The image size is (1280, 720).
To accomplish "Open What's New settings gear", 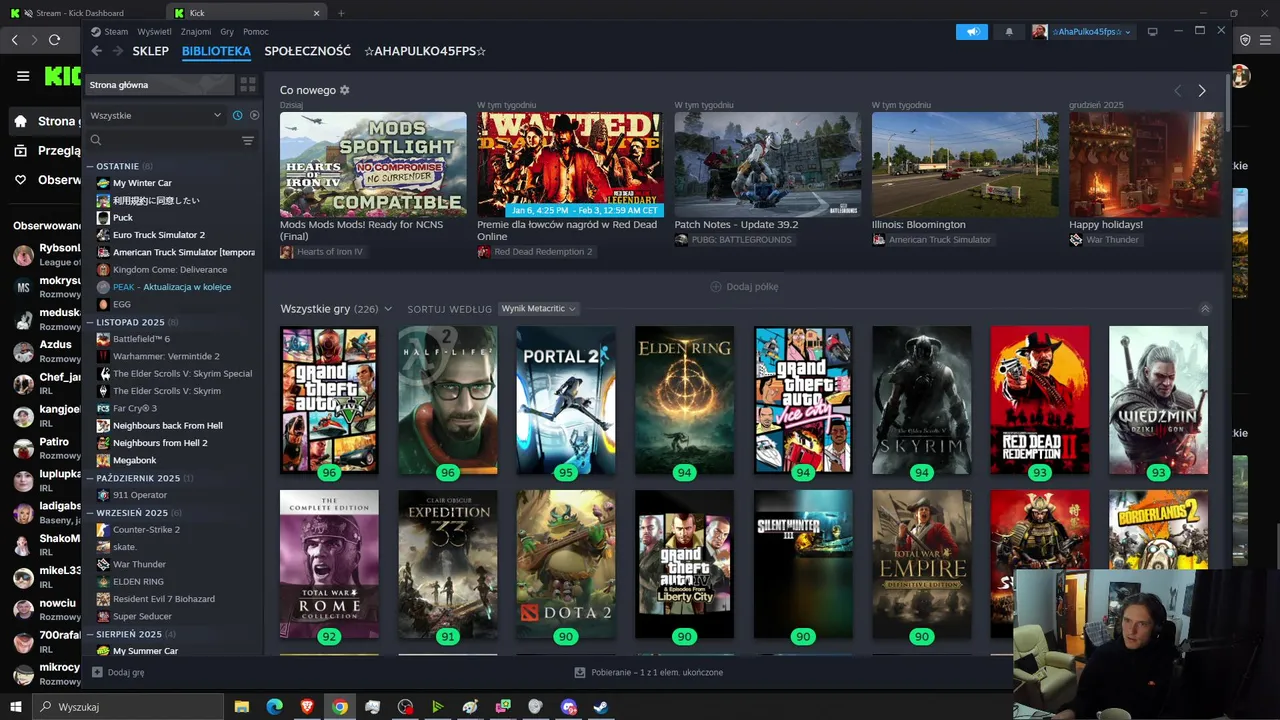I will point(345,90).
